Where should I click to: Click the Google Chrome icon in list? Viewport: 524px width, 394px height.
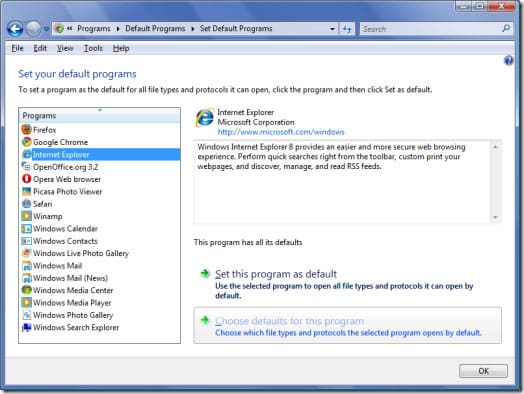pyautogui.click(x=26, y=142)
